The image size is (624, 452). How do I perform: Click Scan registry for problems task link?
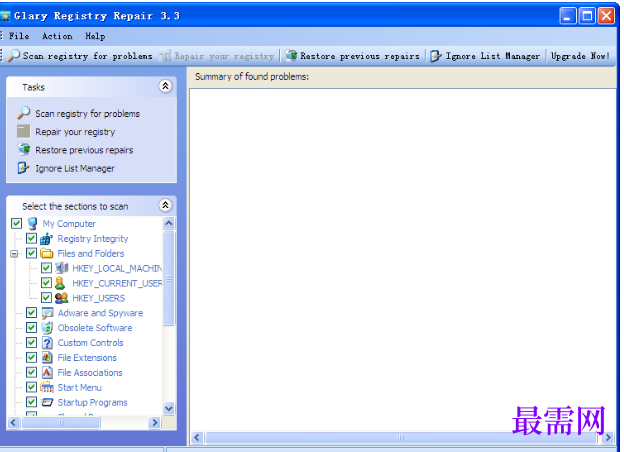[x=88, y=114]
